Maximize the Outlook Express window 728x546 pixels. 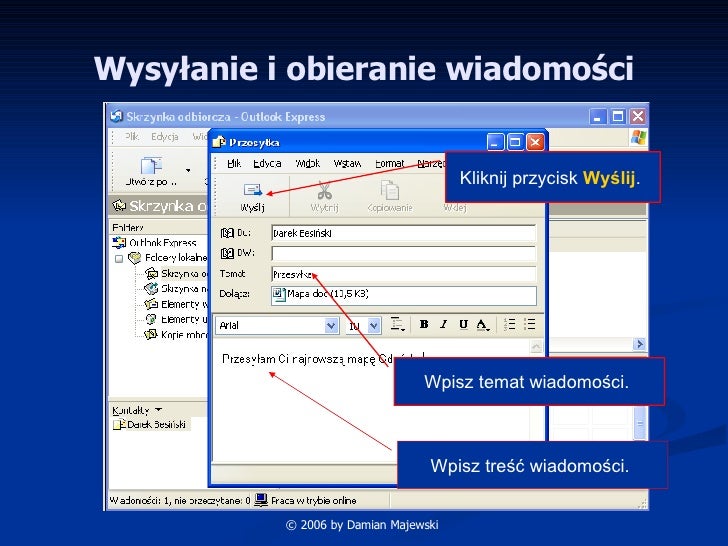coord(618,116)
